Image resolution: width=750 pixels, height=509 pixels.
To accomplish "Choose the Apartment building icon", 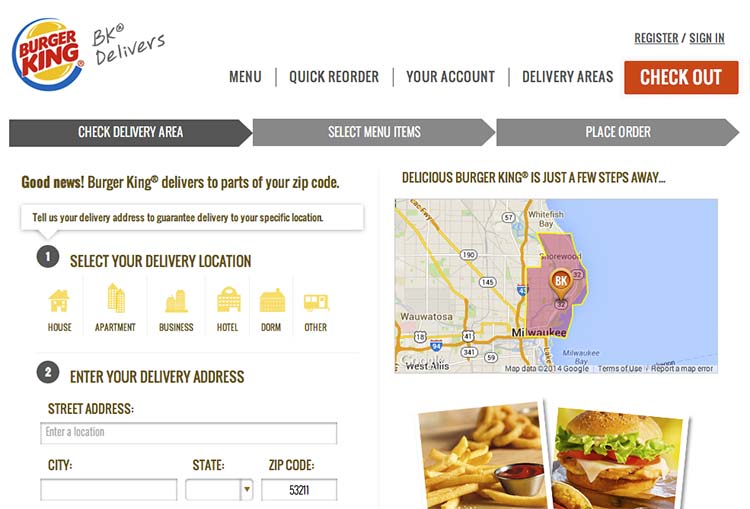I will click(x=116, y=299).
